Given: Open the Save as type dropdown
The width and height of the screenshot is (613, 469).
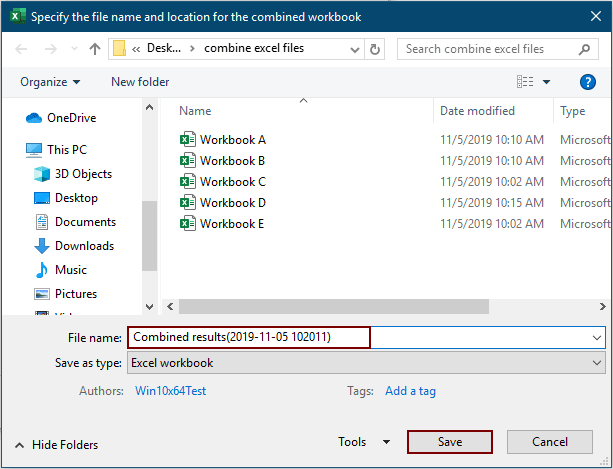Looking at the screenshot, I should pos(366,363).
